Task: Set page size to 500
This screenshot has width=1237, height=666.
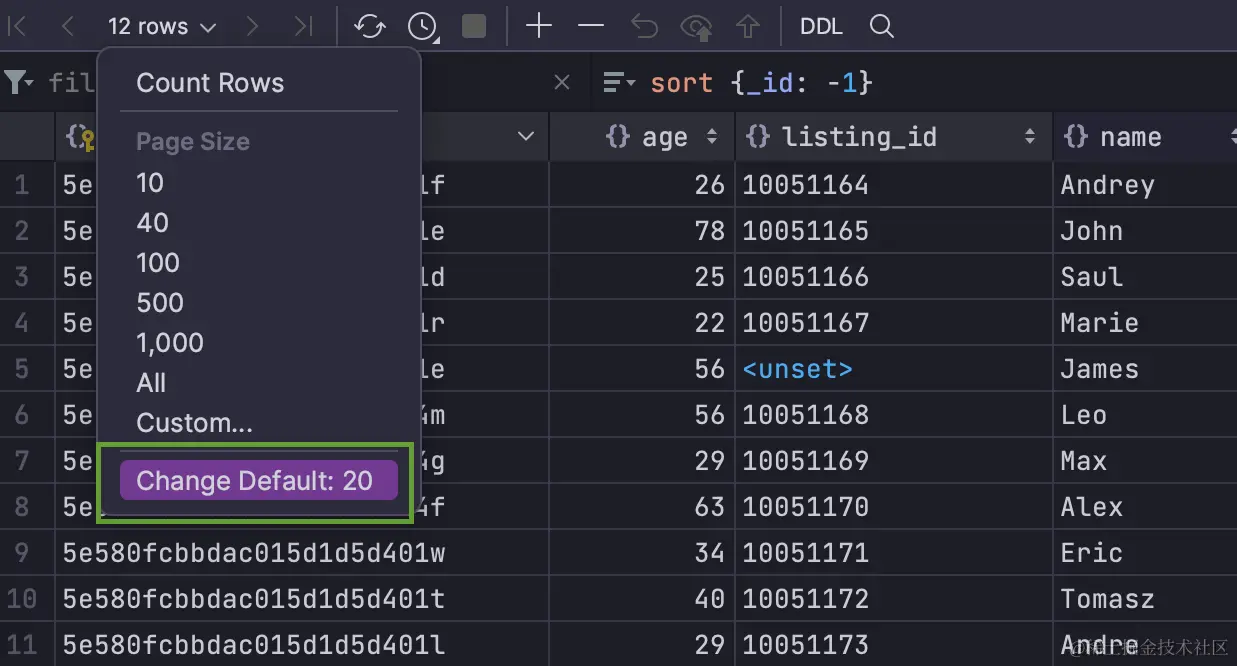Action: coord(160,303)
